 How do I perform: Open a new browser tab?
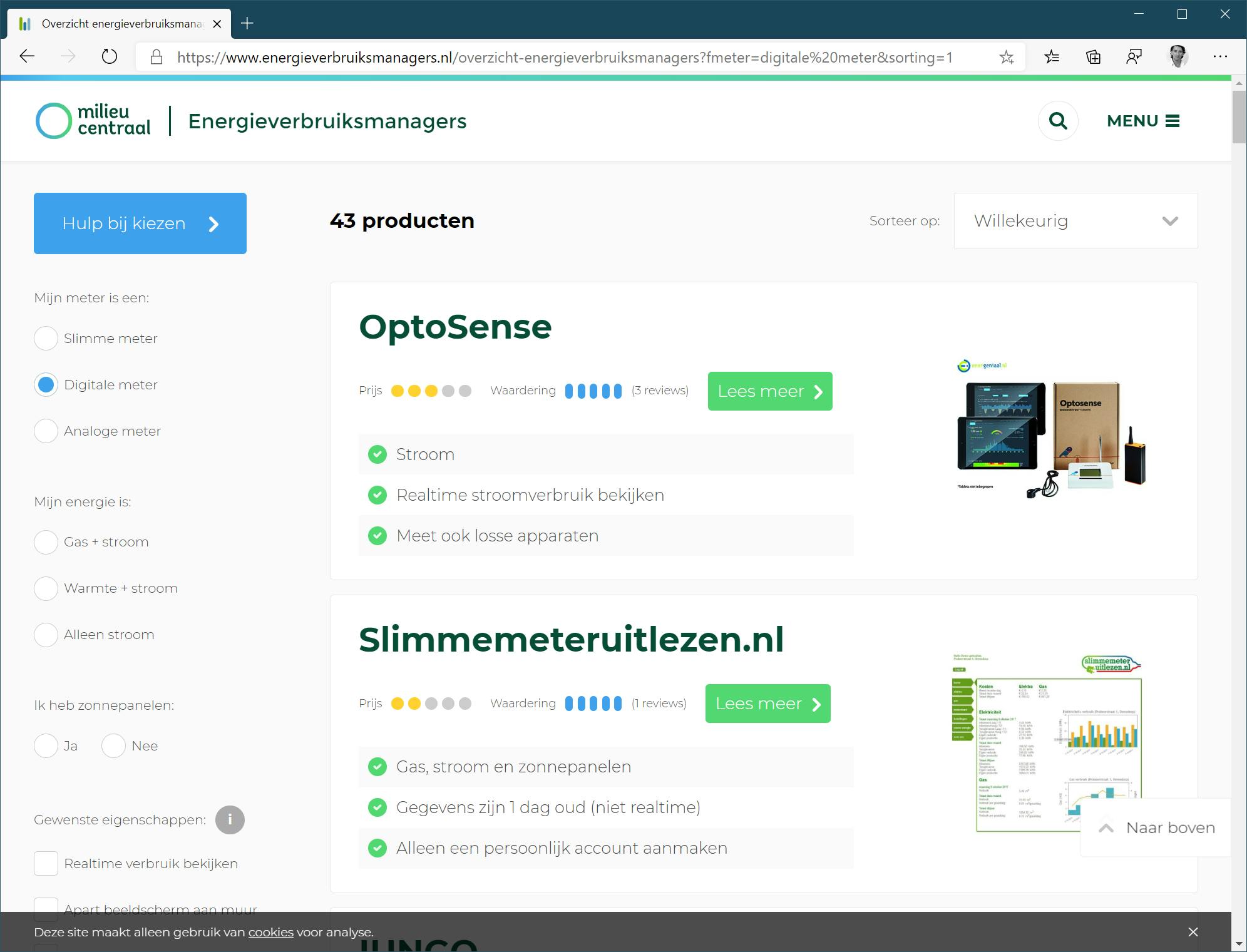[x=247, y=24]
